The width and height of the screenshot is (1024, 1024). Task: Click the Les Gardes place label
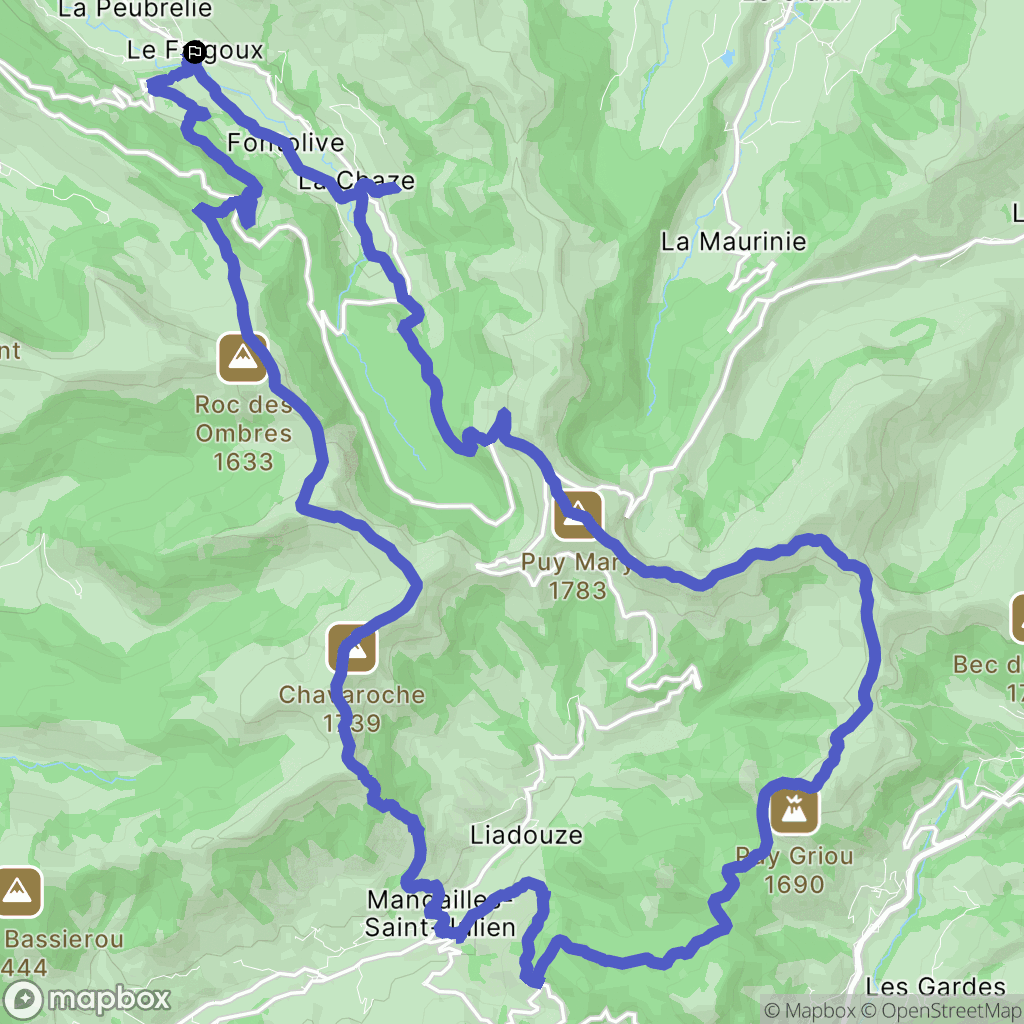[936, 986]
